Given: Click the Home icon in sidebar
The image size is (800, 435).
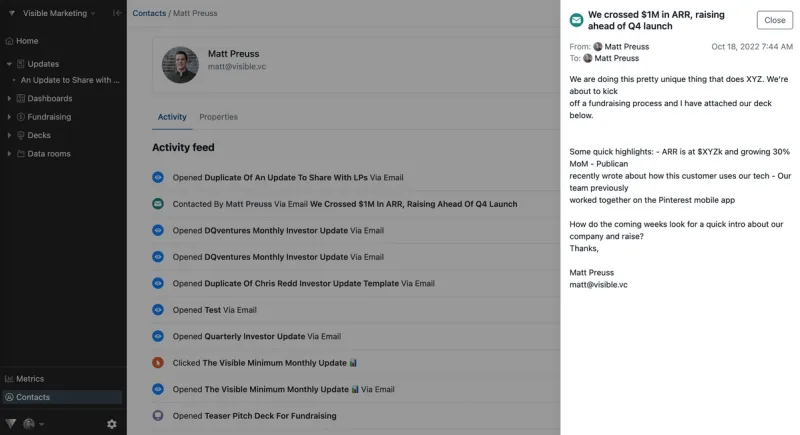Looking at the screenshot, I should [x=9, y=41].
